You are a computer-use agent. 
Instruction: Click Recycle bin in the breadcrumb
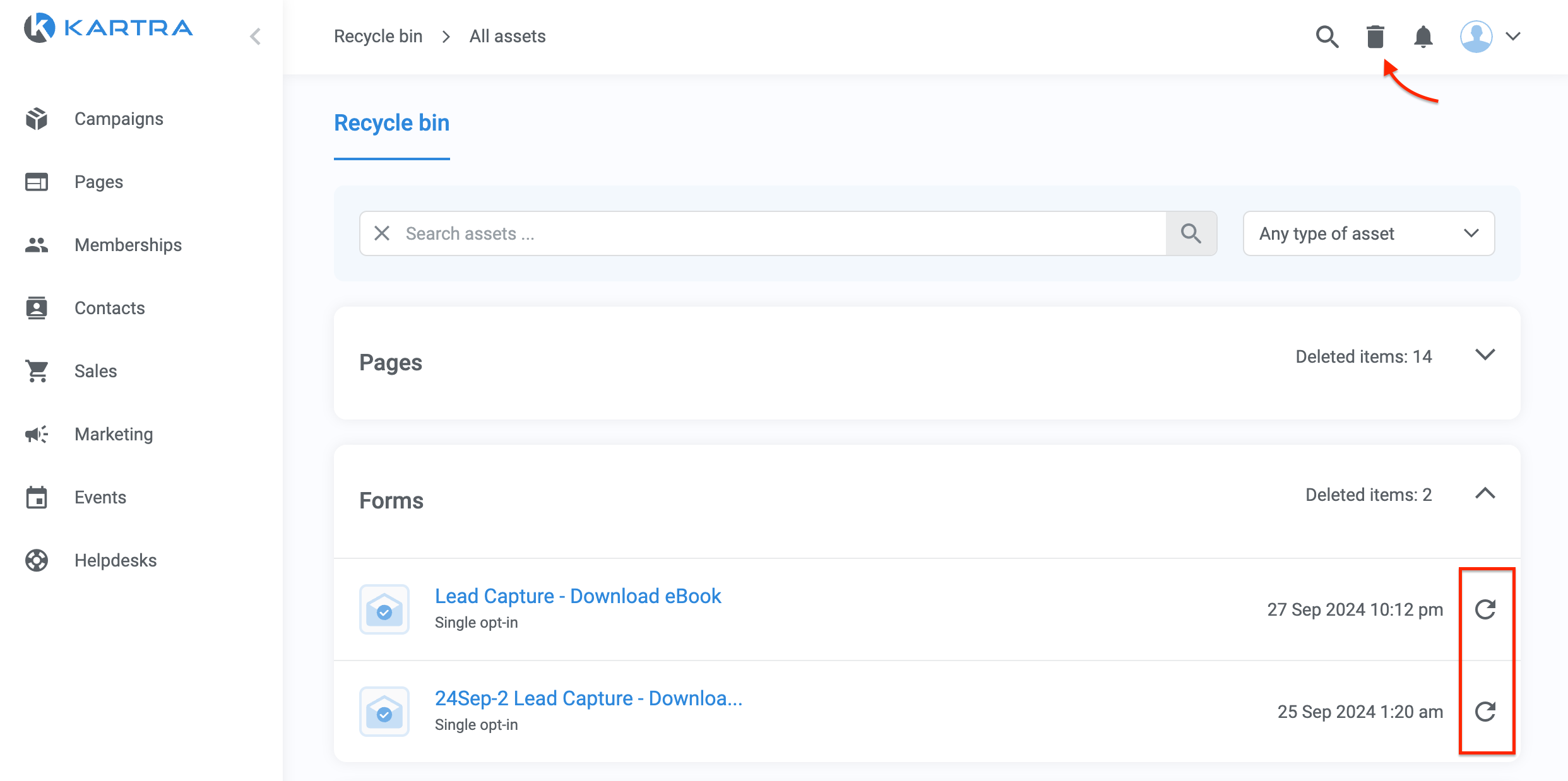(x=378, y=37)
